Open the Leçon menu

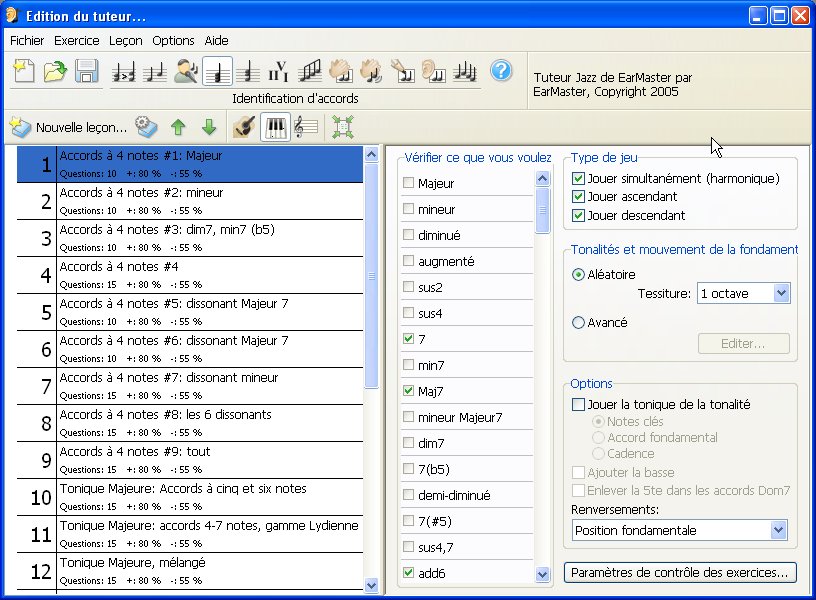[126, 41]
